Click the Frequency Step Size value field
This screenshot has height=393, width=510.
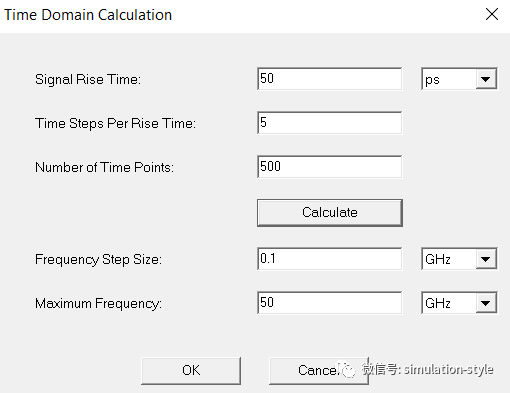tap(330, 259)
